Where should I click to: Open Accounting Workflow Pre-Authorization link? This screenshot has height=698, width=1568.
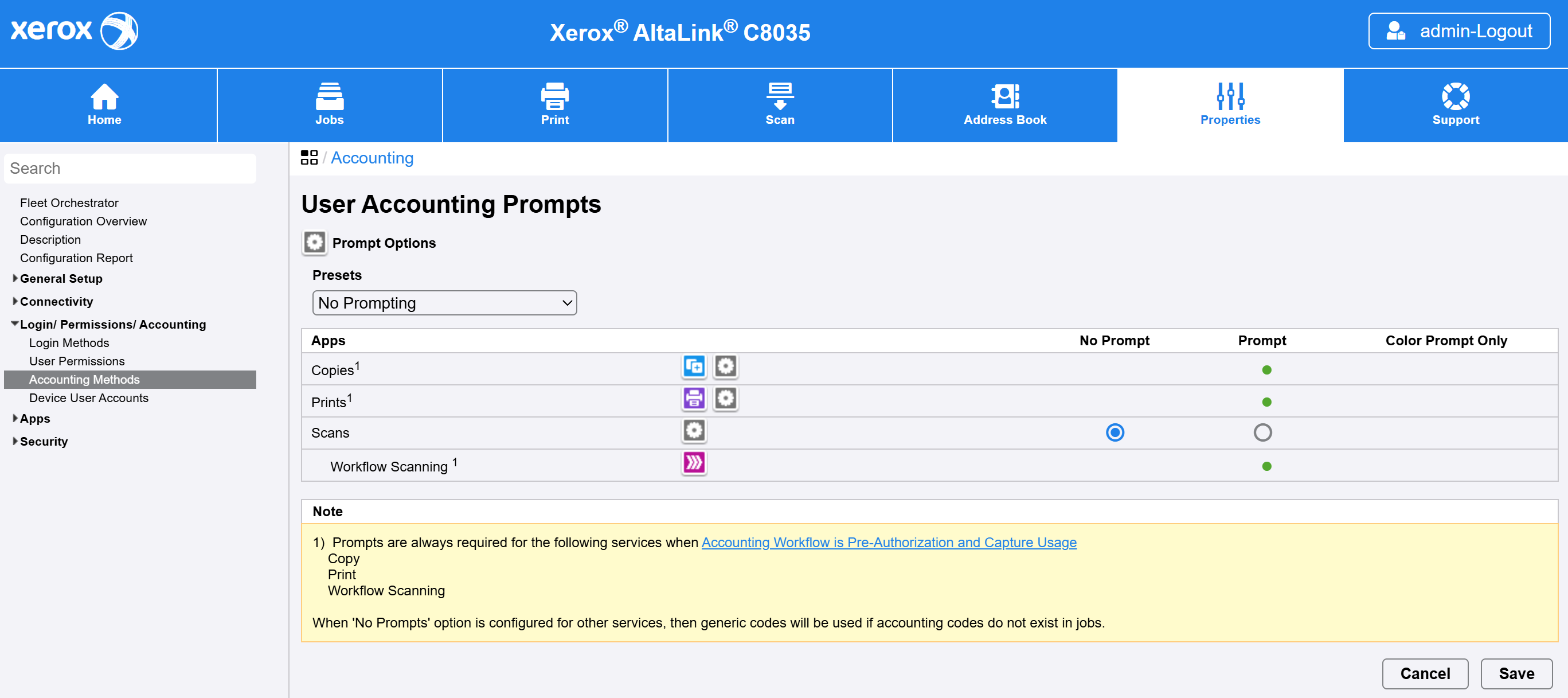tap(889, 542)
